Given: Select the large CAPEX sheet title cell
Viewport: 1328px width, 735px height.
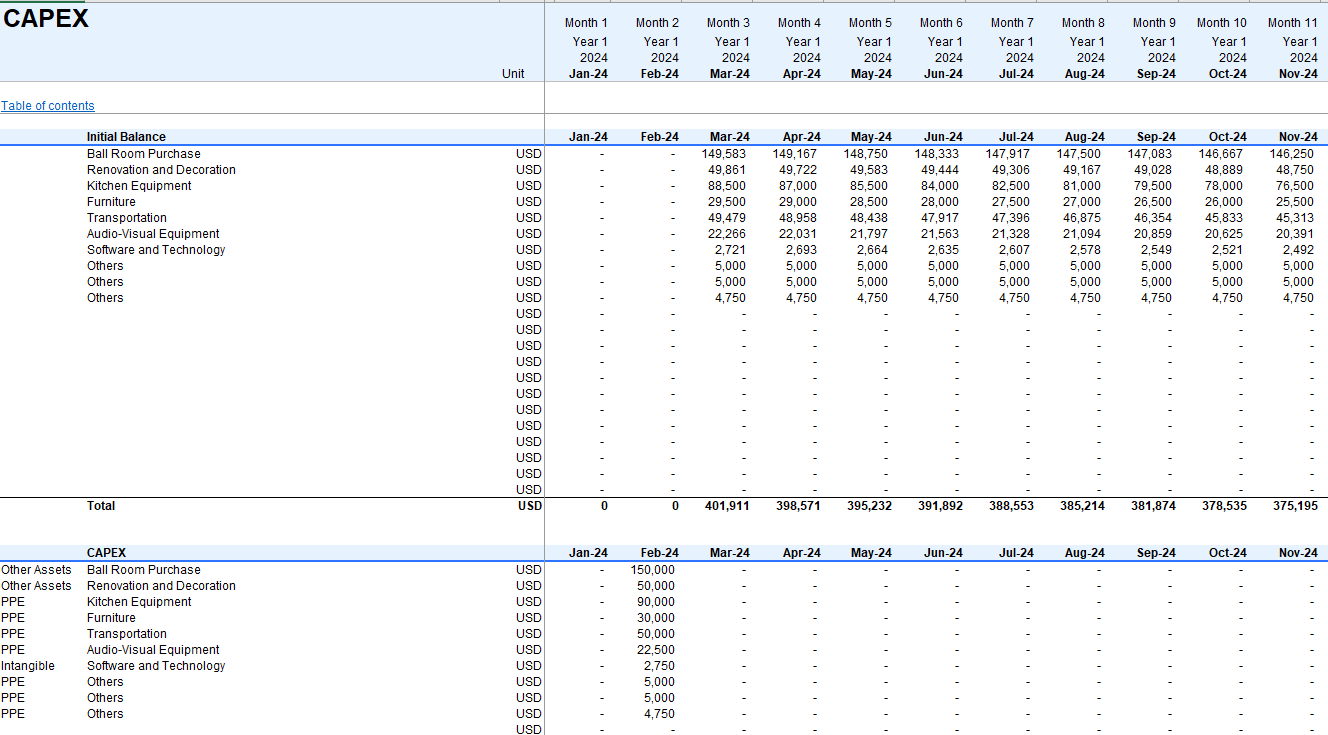Looking at the screenshot, I should pyautogui.click(x=46, y=19).
